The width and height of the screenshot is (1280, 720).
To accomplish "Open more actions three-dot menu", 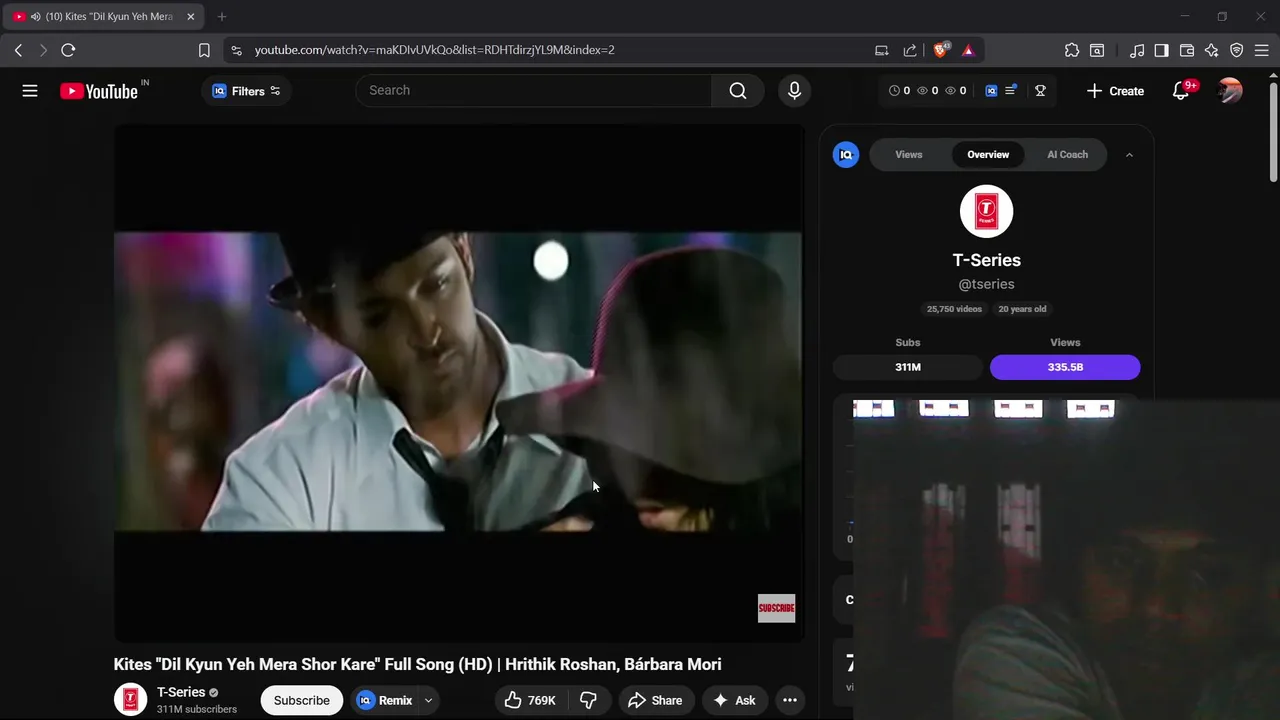I will pyautogui.click(x=790, y=700).
